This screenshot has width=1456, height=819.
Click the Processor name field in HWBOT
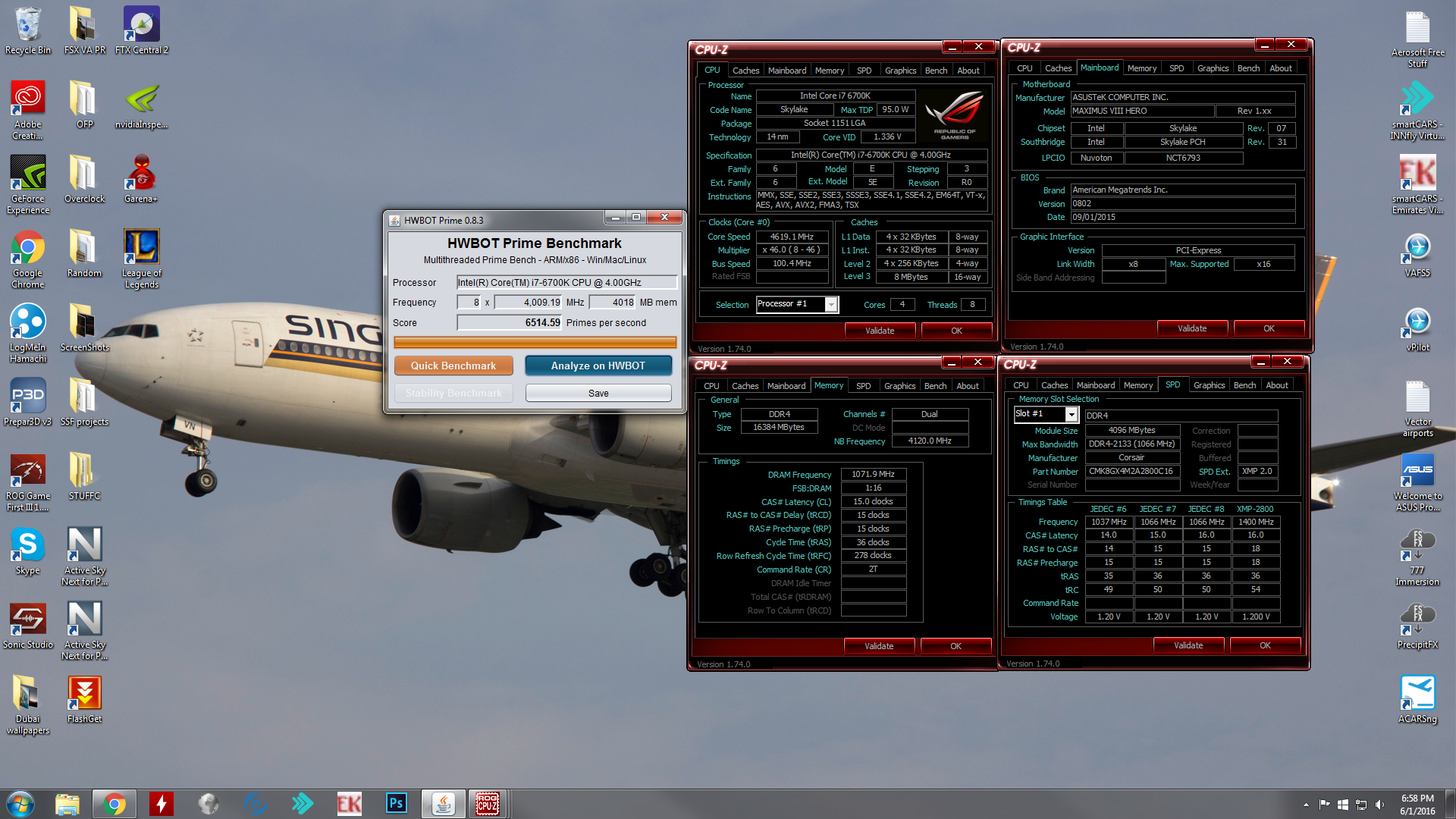point(566,282)
